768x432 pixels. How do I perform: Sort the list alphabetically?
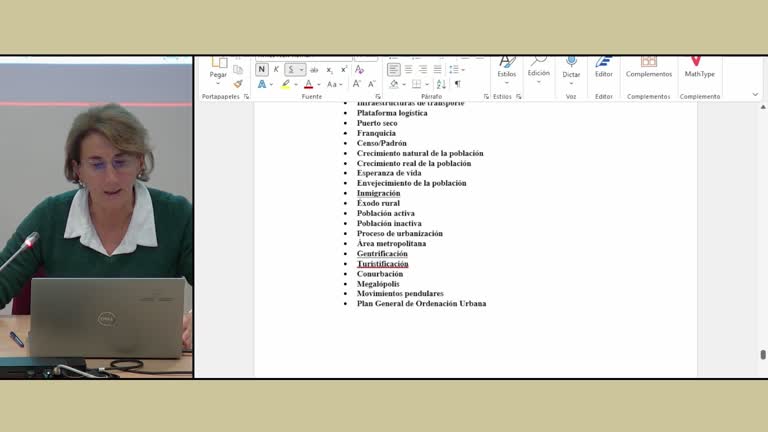pyautogui.click(x=441, y=84)
